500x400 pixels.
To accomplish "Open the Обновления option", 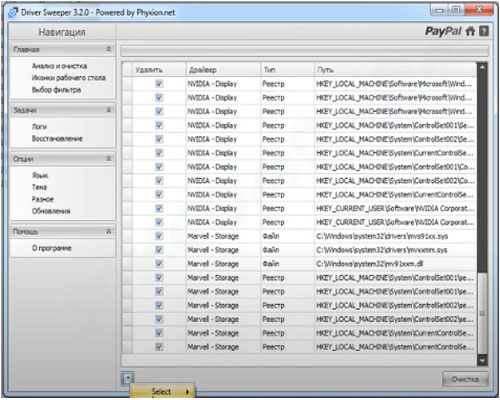I will (x=51, y=211).
